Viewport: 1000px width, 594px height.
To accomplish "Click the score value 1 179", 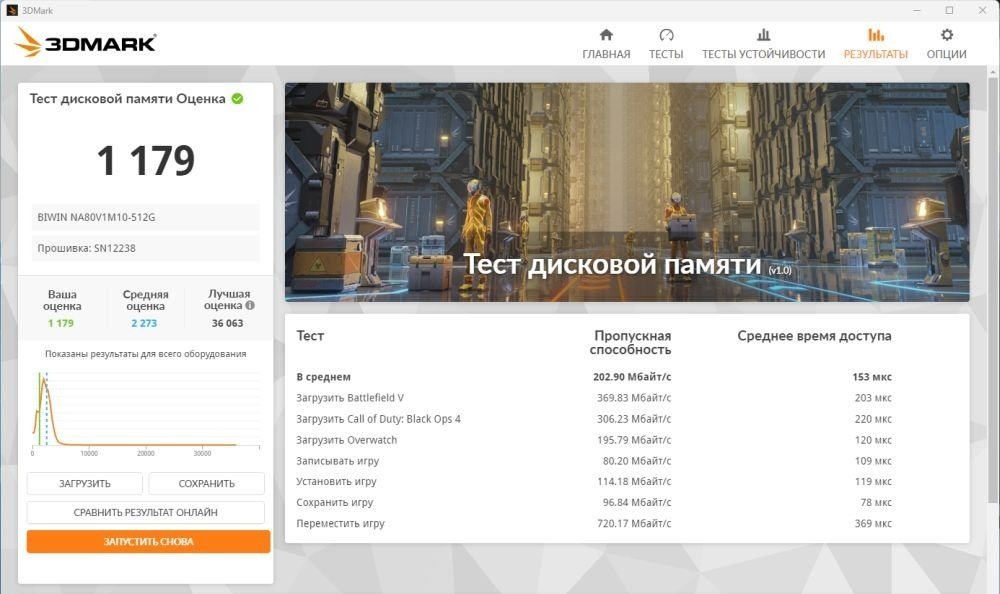I will [146, 160].
